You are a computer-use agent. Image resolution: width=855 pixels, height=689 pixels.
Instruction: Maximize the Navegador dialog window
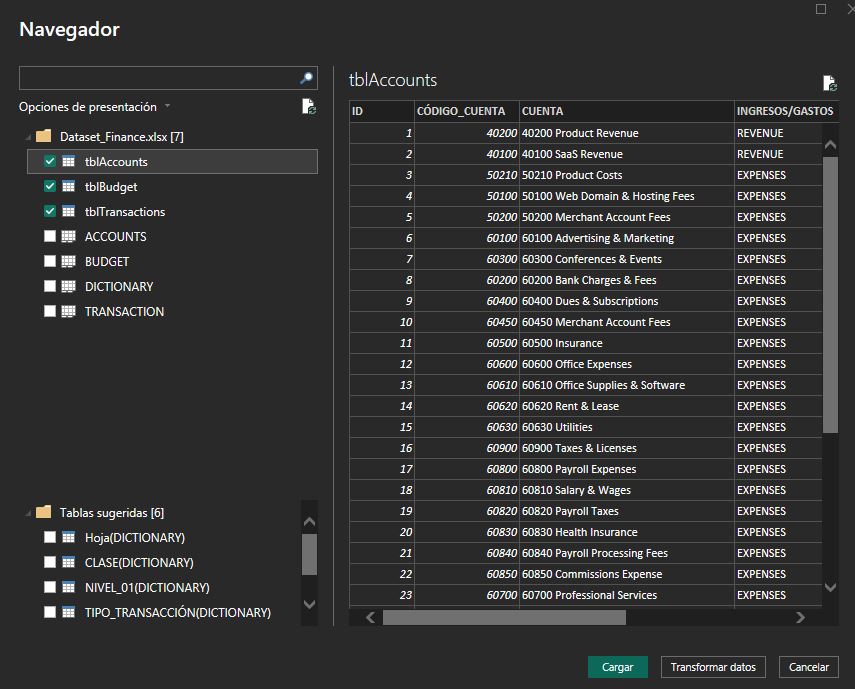(x=821, y=9)
